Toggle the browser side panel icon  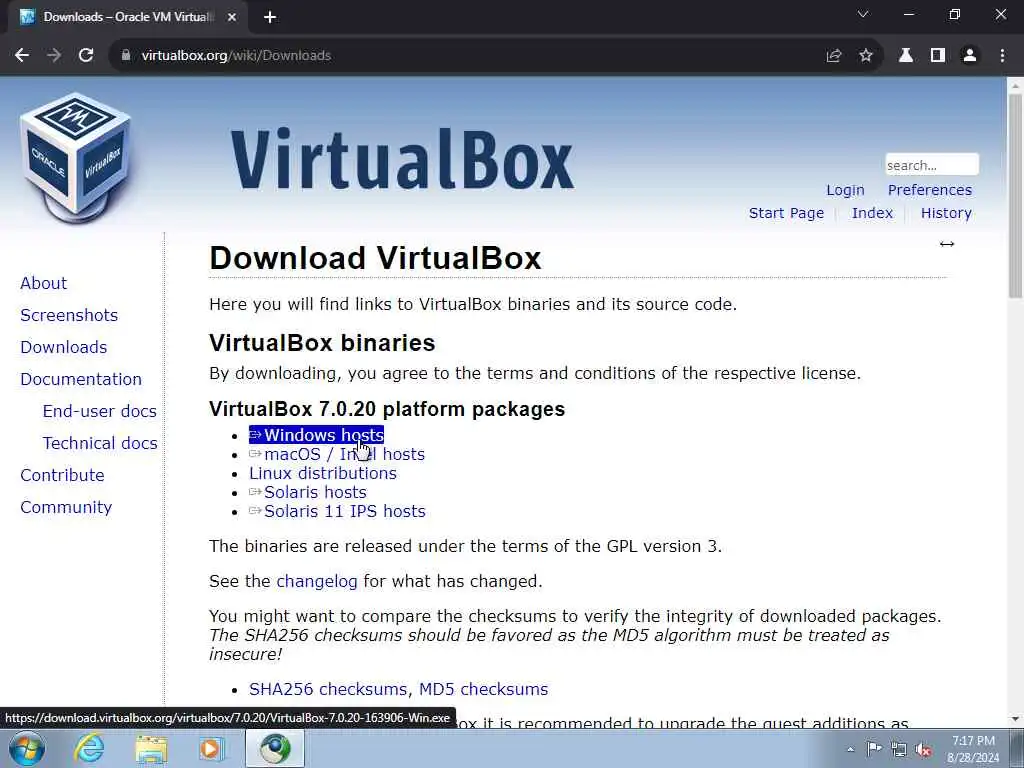point(938,56)
